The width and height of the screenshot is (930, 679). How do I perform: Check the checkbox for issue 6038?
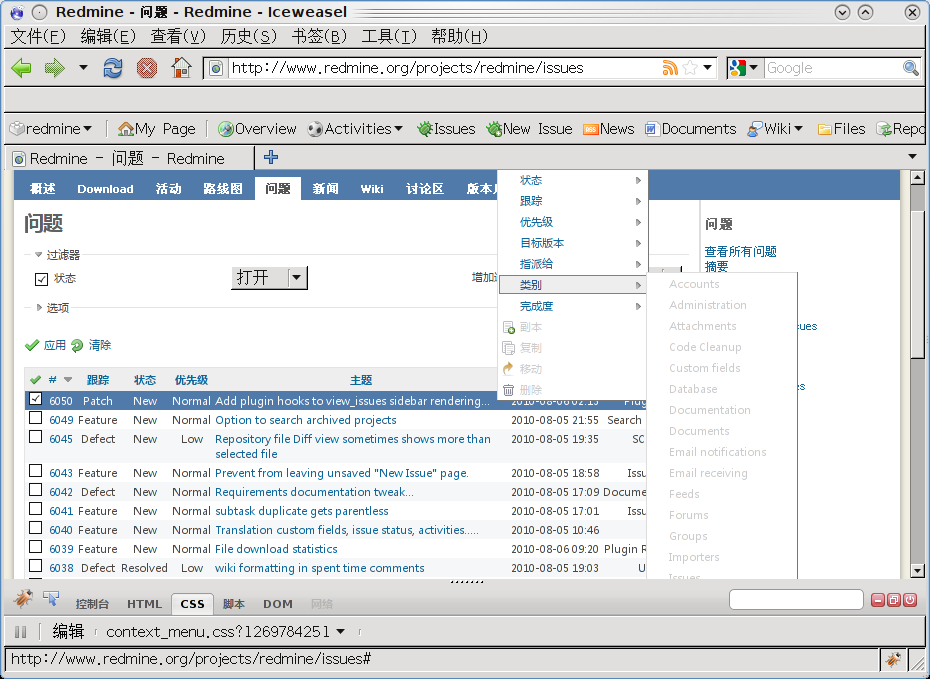click(x=36, y=566)
